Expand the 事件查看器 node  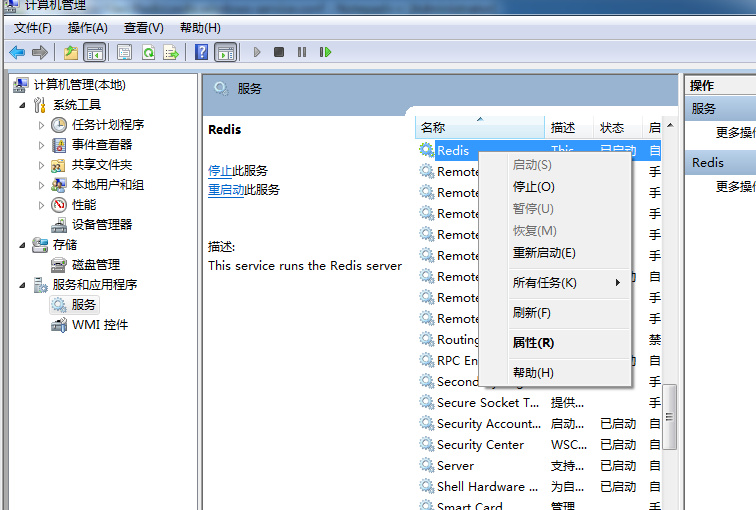tap(41, 145)
